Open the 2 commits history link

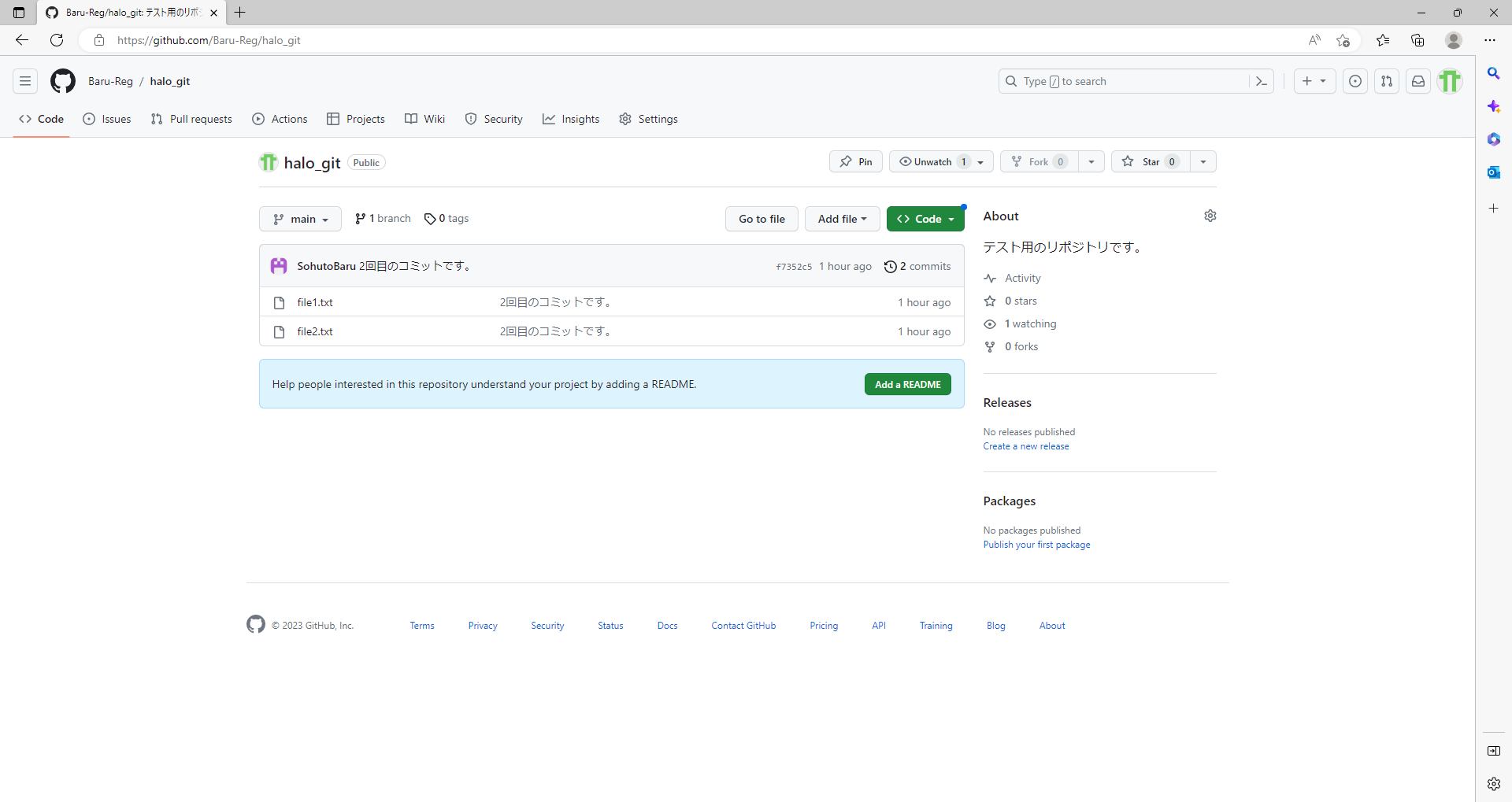pyautogui.click(x=917, y=266)
